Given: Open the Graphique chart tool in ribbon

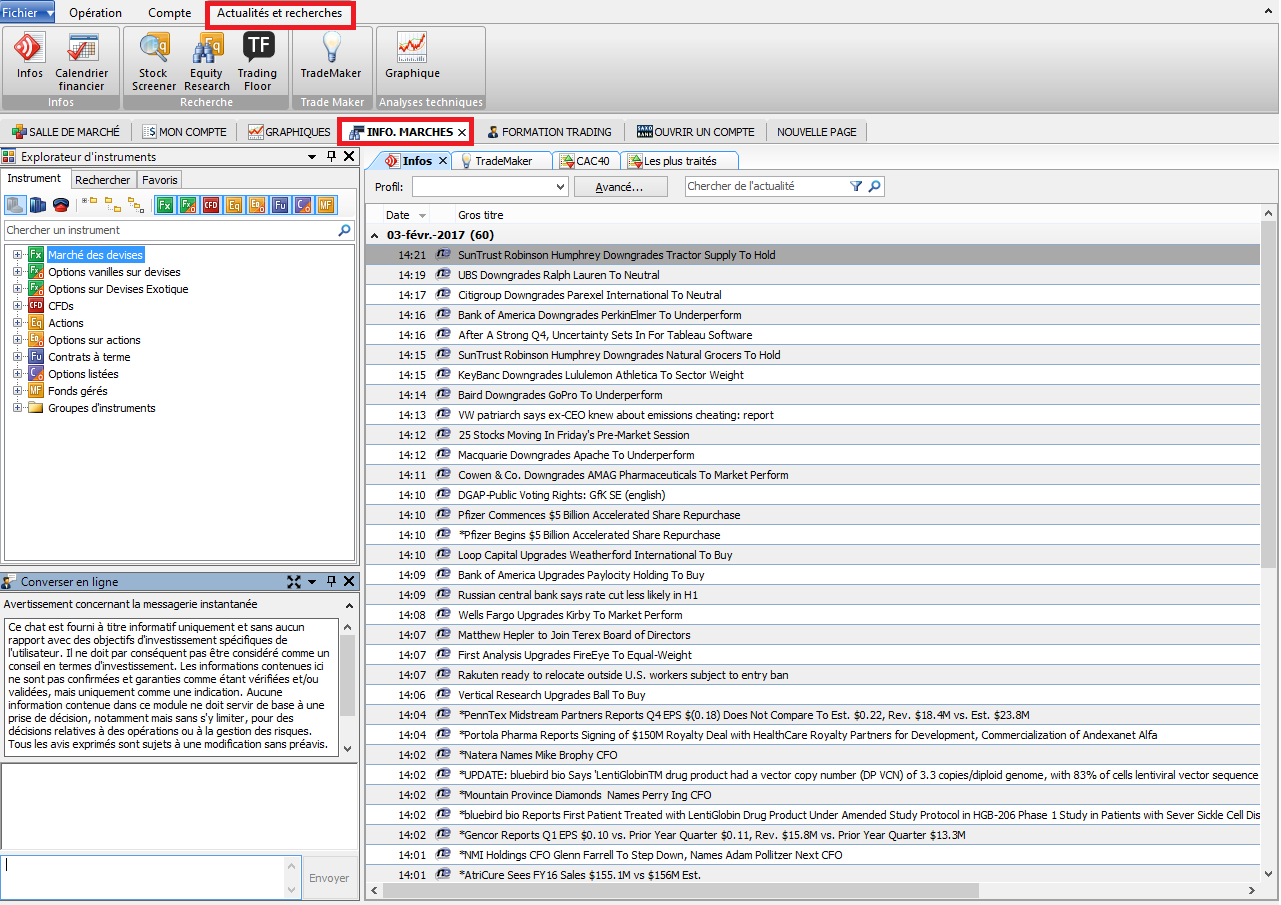Looking at the screenshot, I should [x=412, y=57].
